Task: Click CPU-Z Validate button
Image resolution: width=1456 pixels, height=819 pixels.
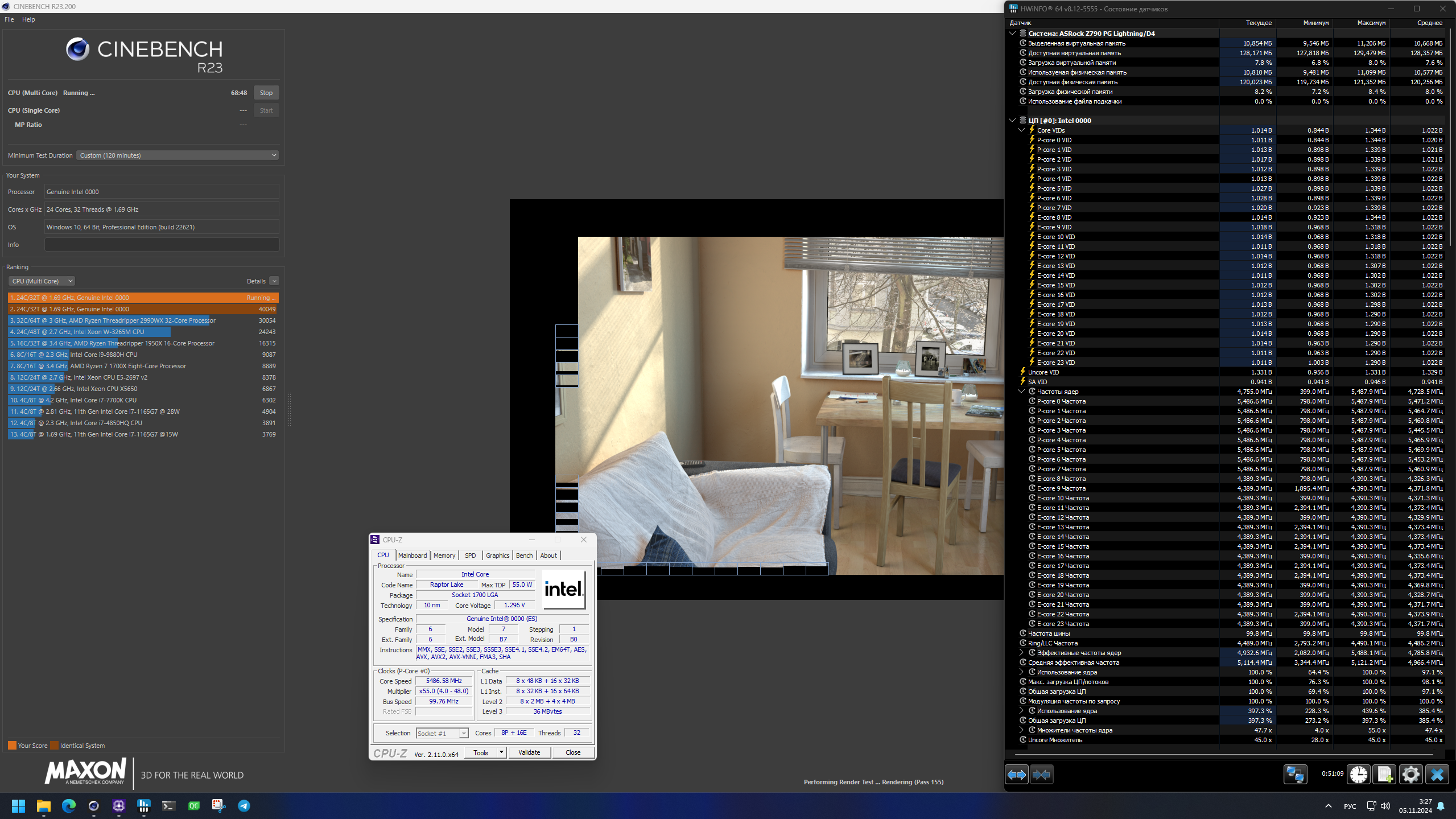Action: click(529, 752)
